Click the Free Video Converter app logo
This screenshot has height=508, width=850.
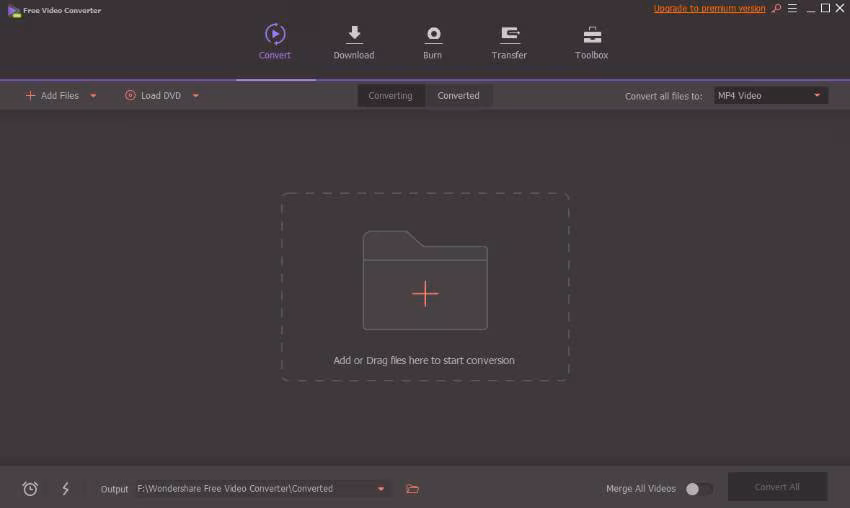[x=14, y=11]
